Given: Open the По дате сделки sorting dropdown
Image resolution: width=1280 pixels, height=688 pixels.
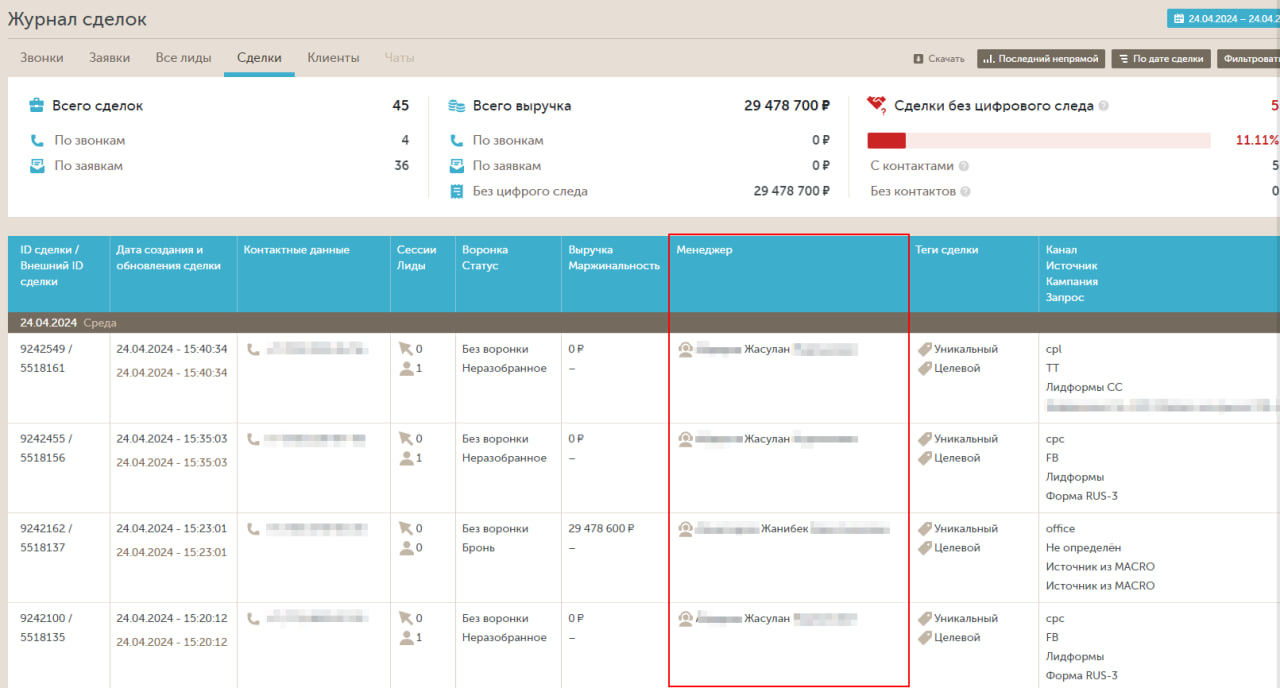Looking at the screenshot, I should click(1160, 59).
